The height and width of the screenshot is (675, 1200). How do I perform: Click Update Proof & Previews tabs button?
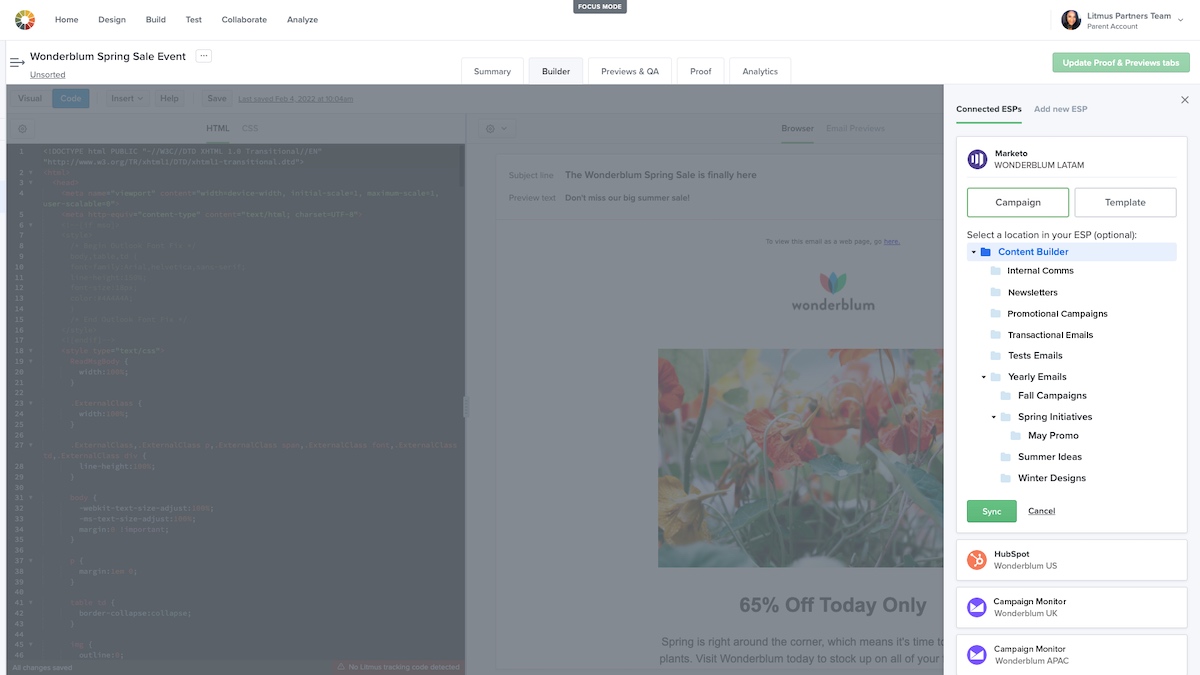pos(1120,62)
